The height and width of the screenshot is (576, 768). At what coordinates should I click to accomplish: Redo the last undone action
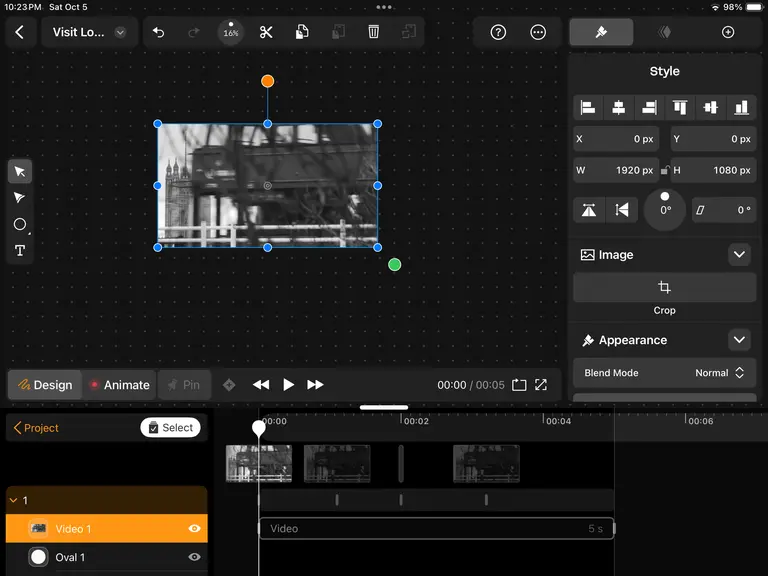point(194,32)
